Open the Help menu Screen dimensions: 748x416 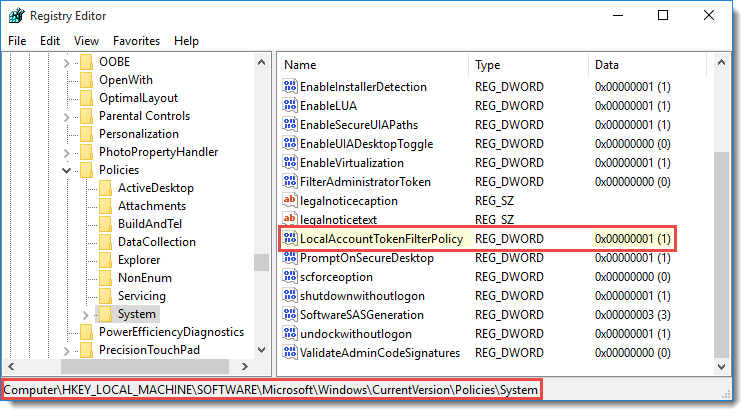click(x=186, y=41)
